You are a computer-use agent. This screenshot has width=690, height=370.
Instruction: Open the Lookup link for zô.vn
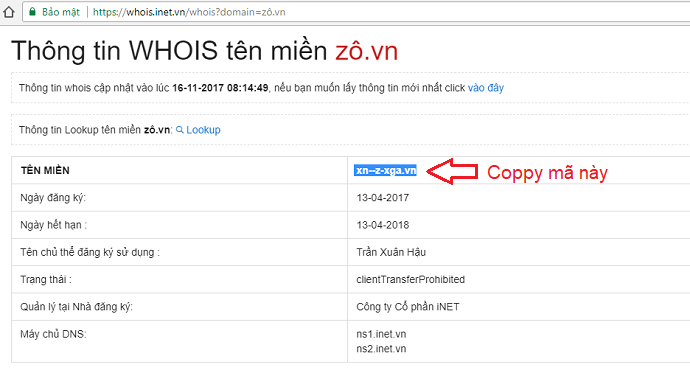coord(203,130)
